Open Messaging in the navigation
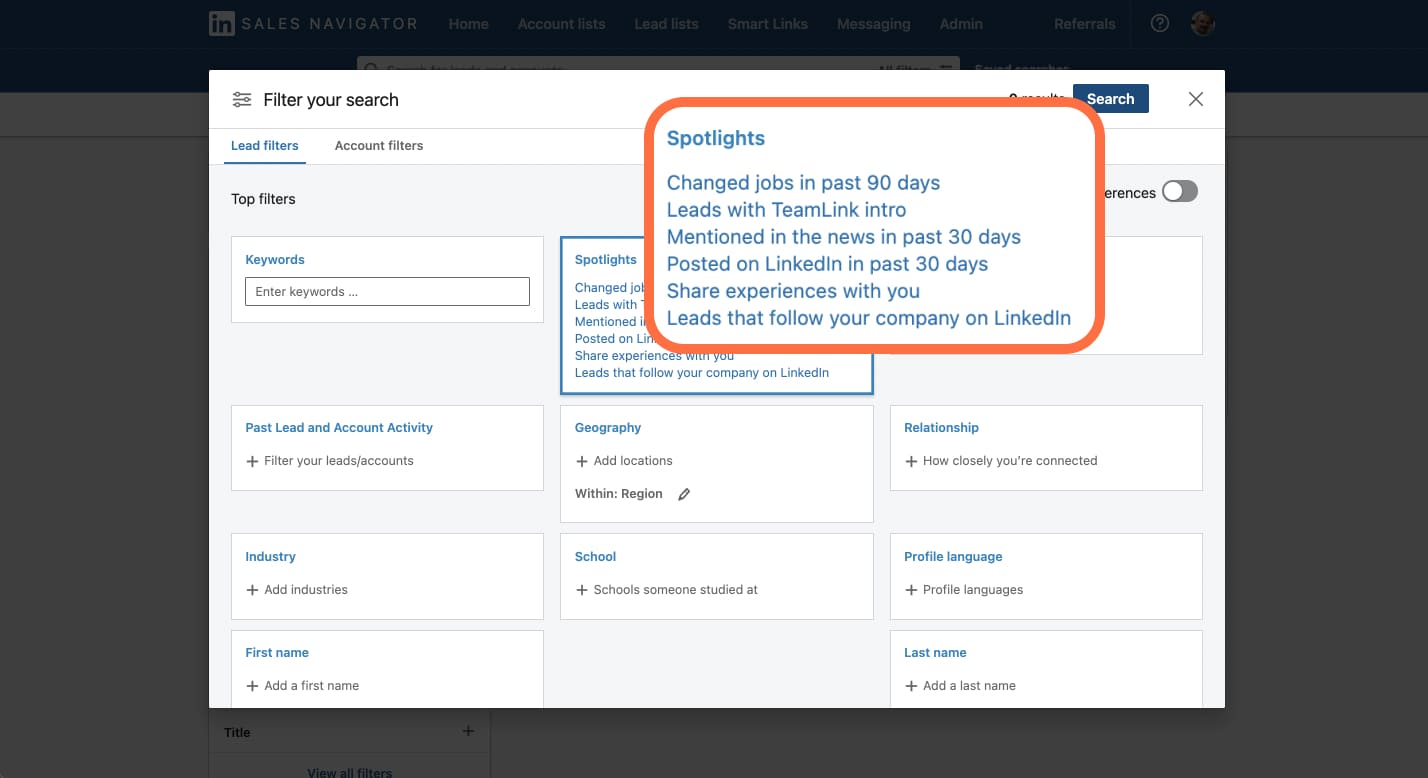The width and height of the screenshot is (1428, 778). 873,24
